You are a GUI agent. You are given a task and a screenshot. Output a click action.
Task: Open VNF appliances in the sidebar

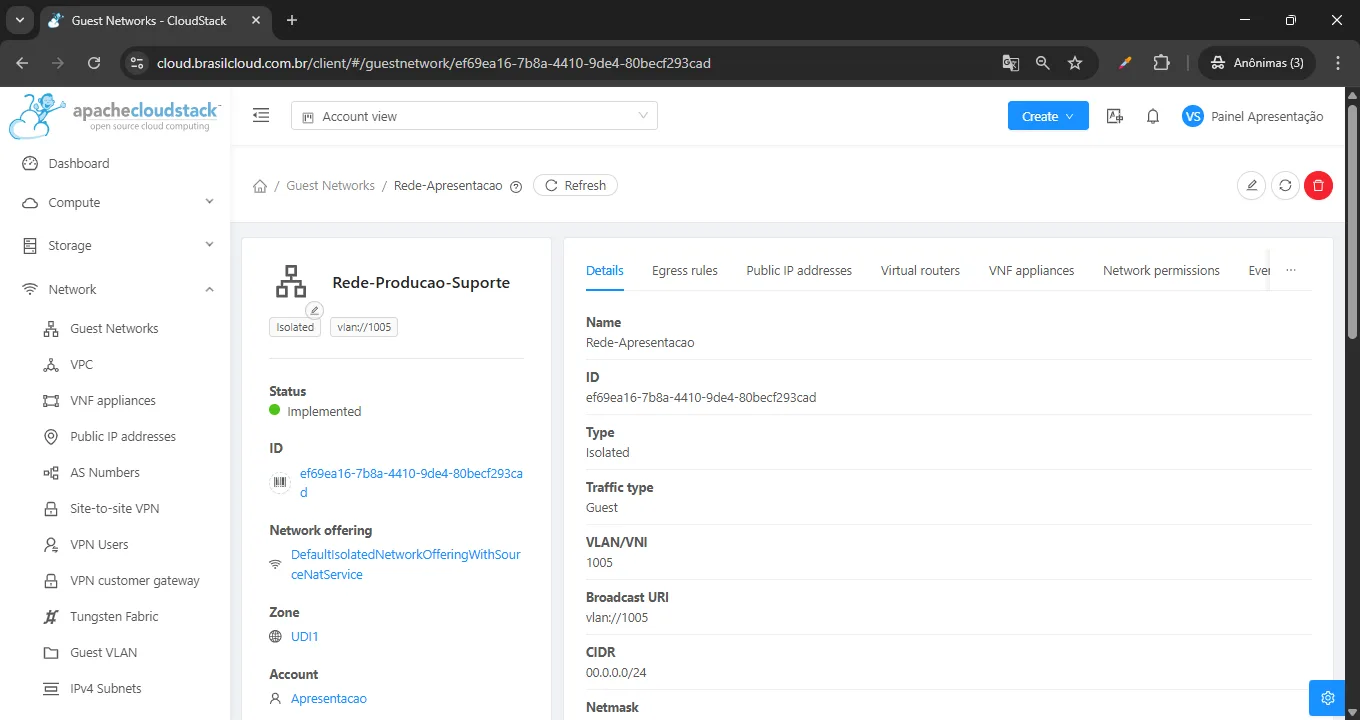(x=115, y=400)
